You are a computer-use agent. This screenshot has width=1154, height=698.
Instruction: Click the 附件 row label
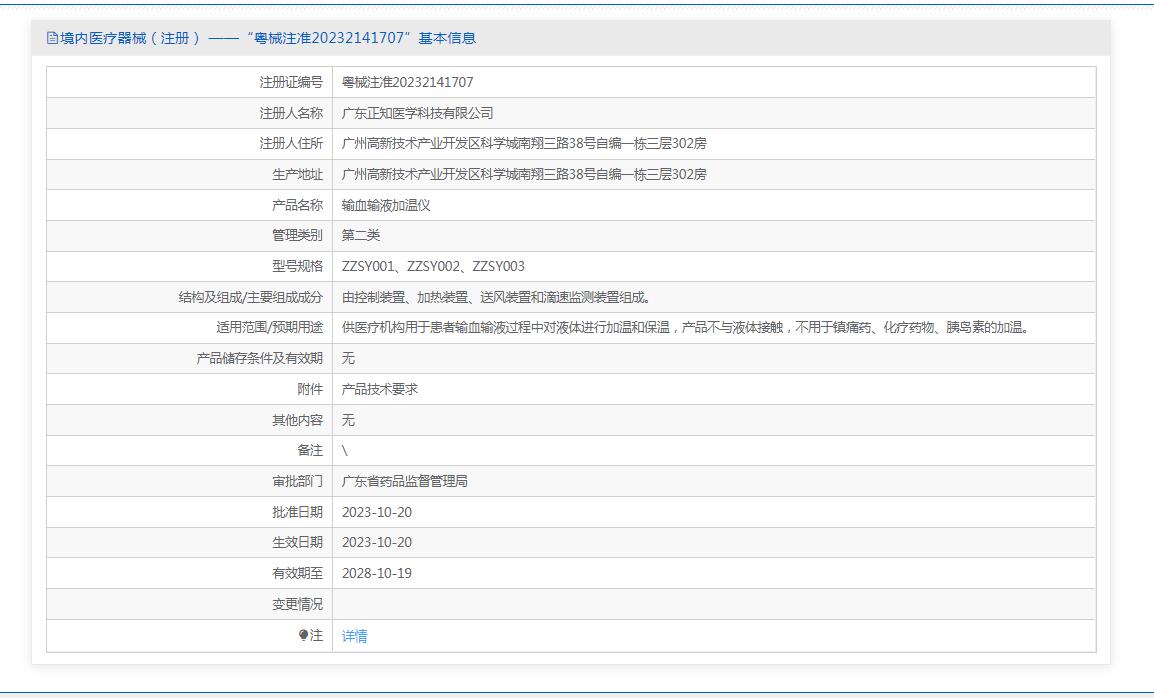(310, 389)
